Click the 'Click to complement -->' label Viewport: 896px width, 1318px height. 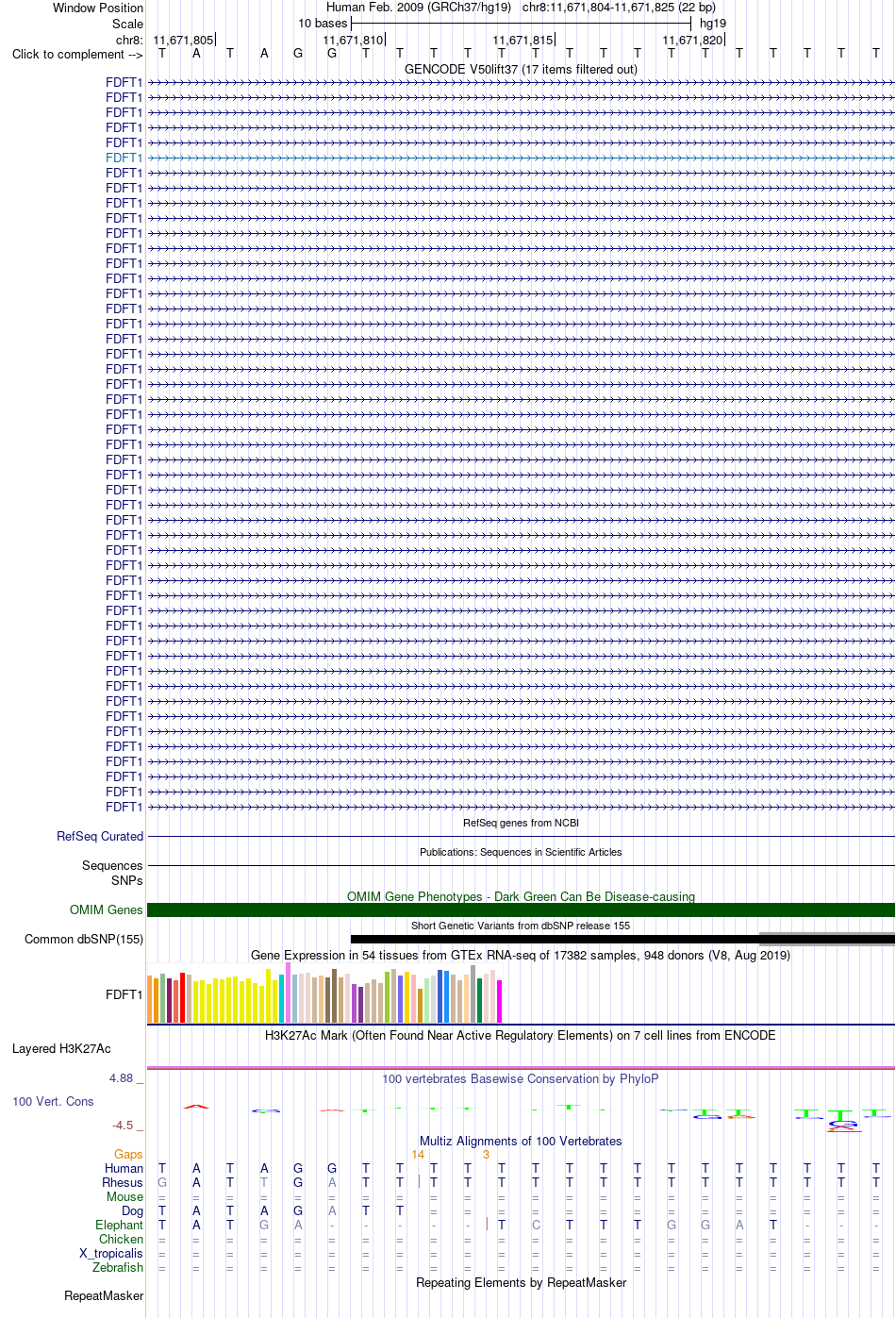77,54
